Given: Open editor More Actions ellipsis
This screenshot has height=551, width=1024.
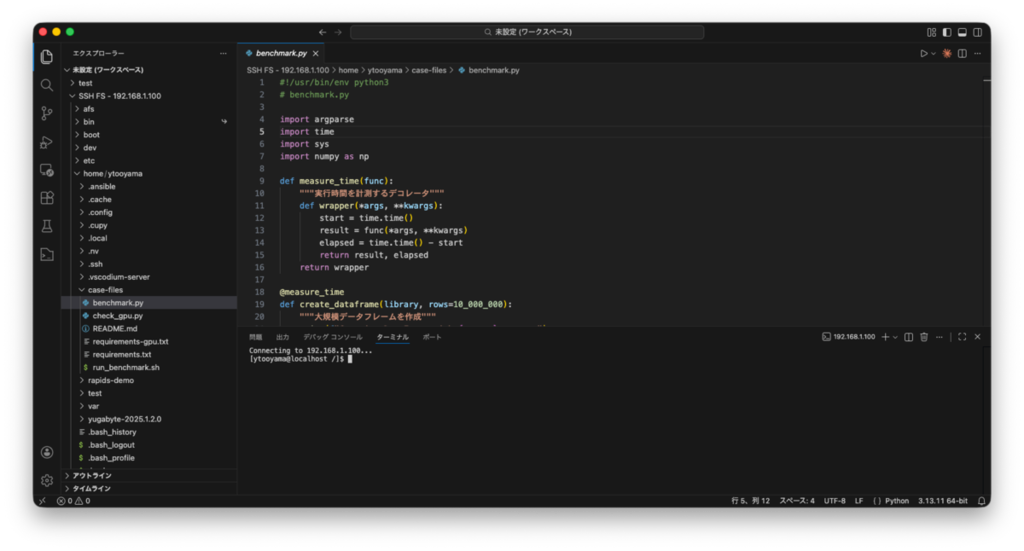Looking at the screenshot, I should (x=978, y=54).
